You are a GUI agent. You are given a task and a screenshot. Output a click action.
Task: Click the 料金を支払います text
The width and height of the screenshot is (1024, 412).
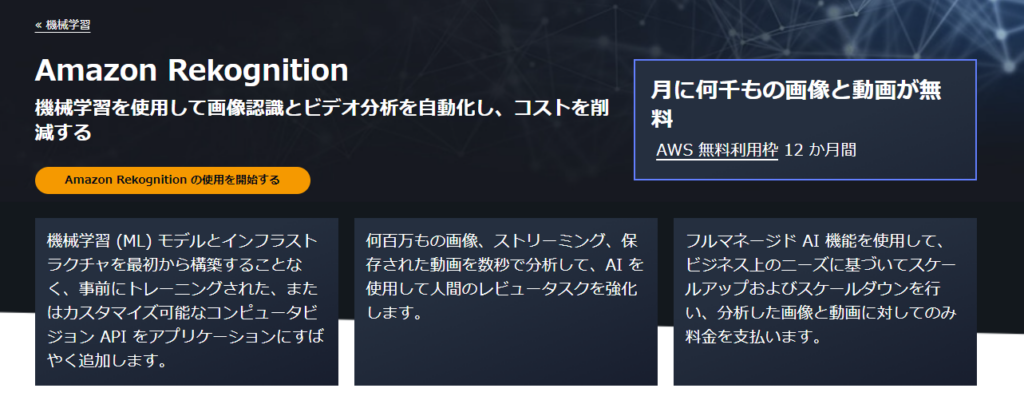tap(740, 337)
